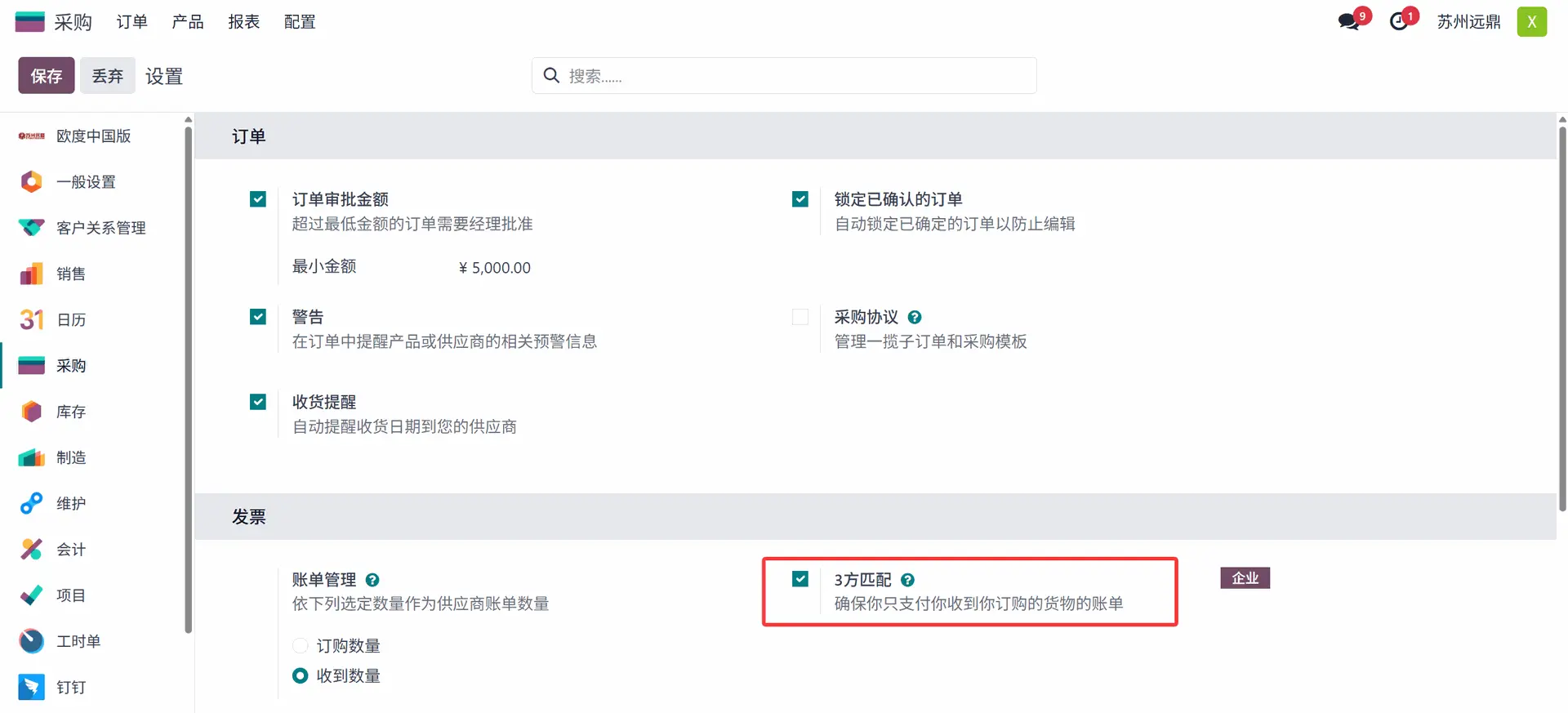Open the 配置 menu
The image size is (1568, 713).
[300, 22]
